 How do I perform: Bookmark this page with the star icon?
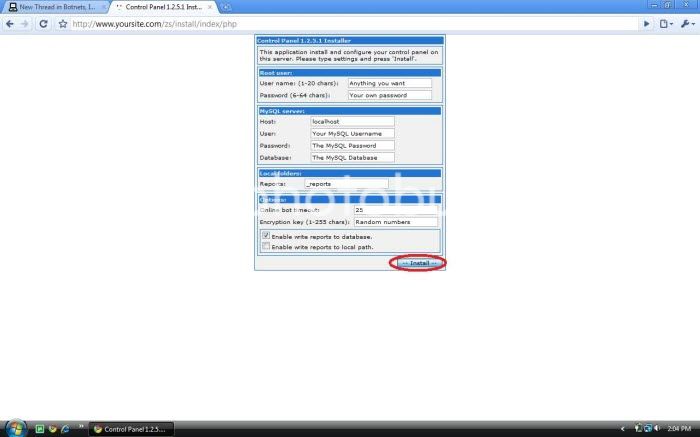pyautogui.click(x=61, y=23)
